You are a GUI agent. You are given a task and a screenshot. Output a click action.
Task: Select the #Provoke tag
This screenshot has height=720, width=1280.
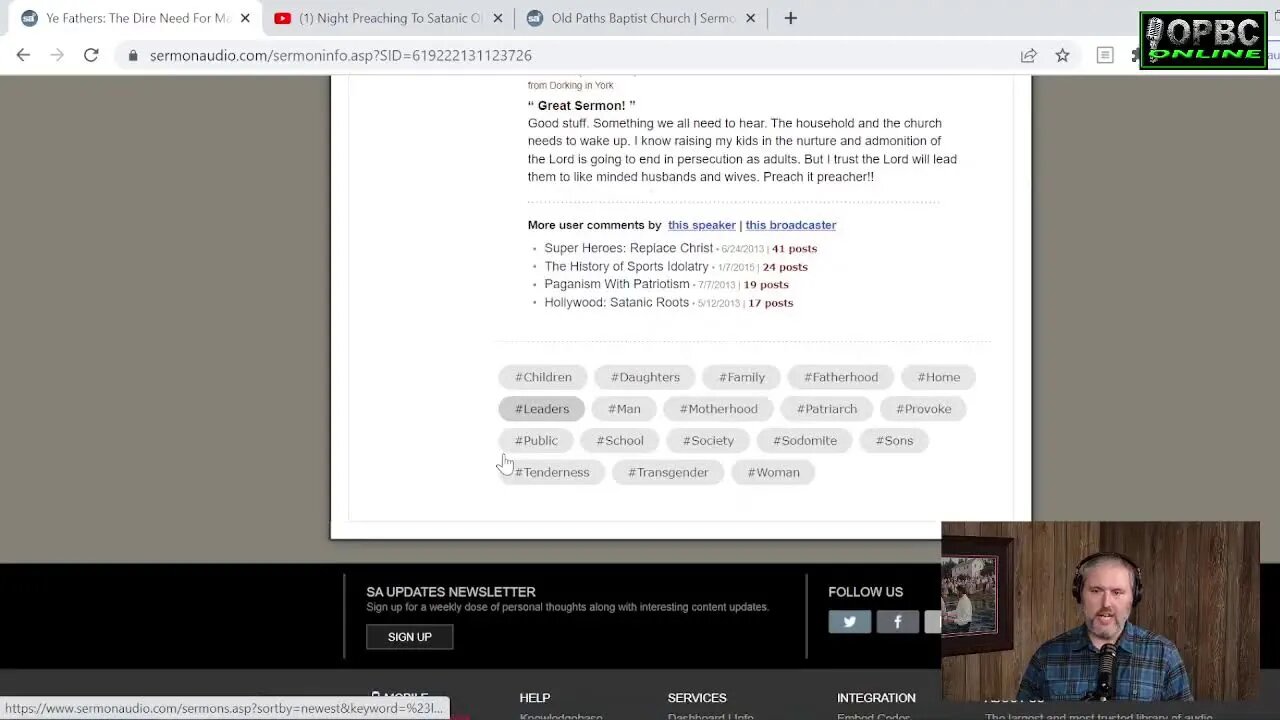click(923, 409)
